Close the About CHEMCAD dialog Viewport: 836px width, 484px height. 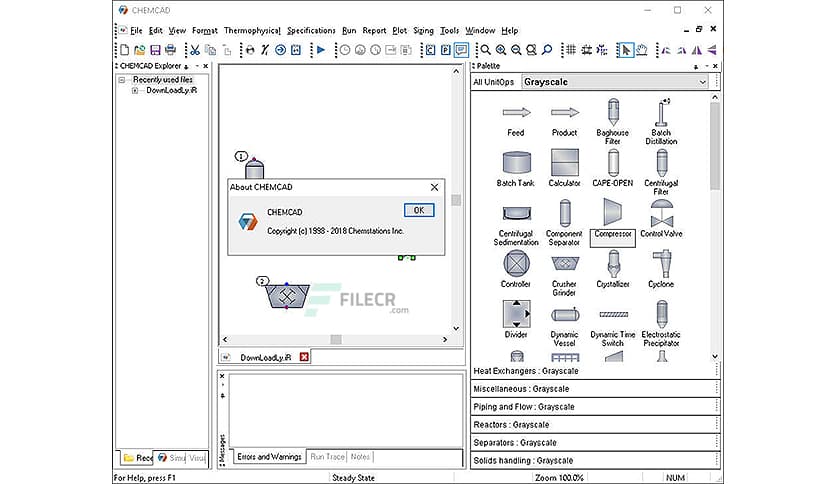pos(435,187)
